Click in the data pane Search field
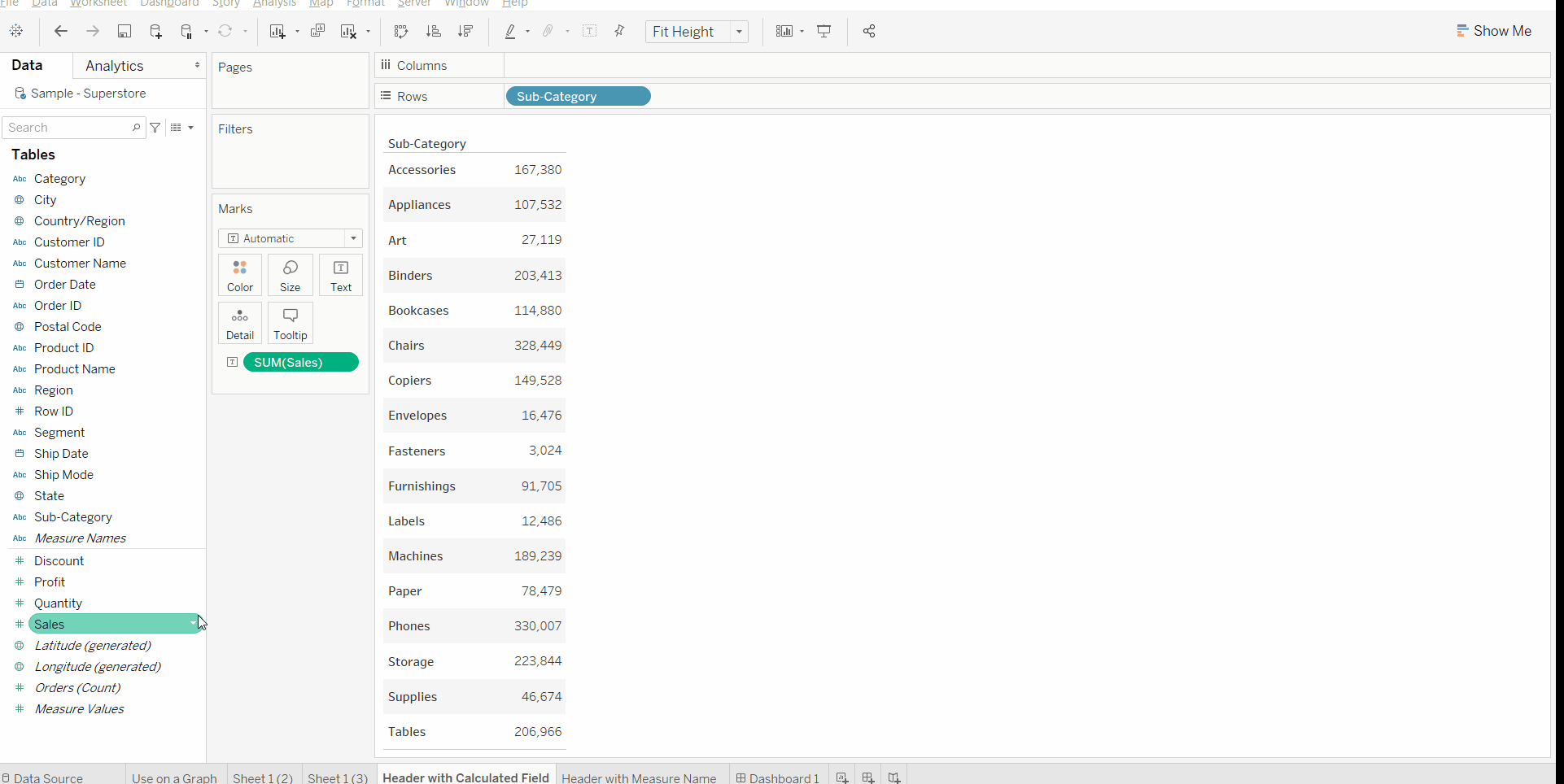 point(73,128)
